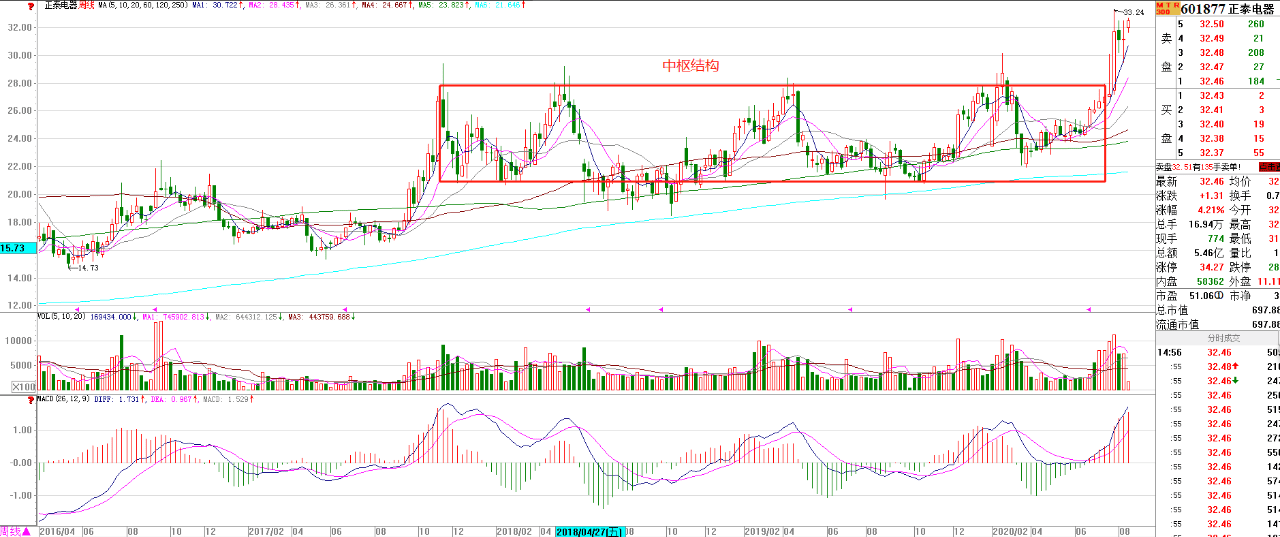Click the MTR 300 badge icon
The image size is (1280, 537).
[1163, 8]
